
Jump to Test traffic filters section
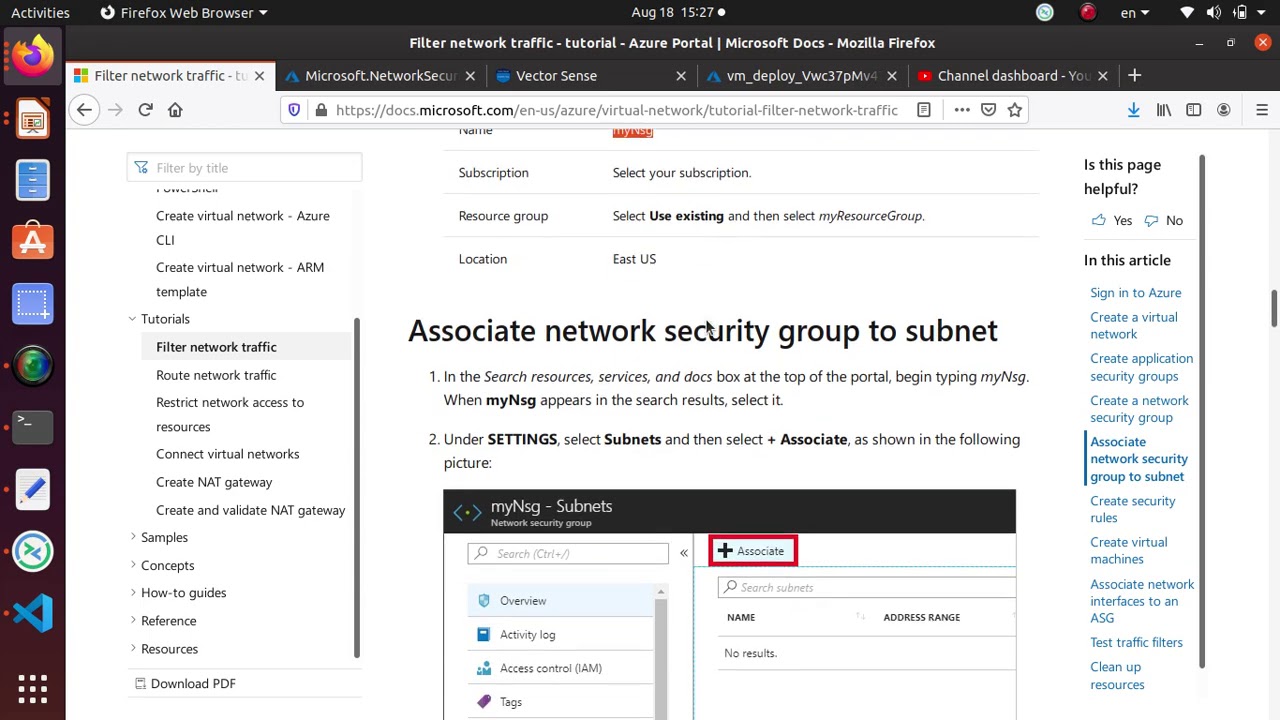tap(1136, 643)
